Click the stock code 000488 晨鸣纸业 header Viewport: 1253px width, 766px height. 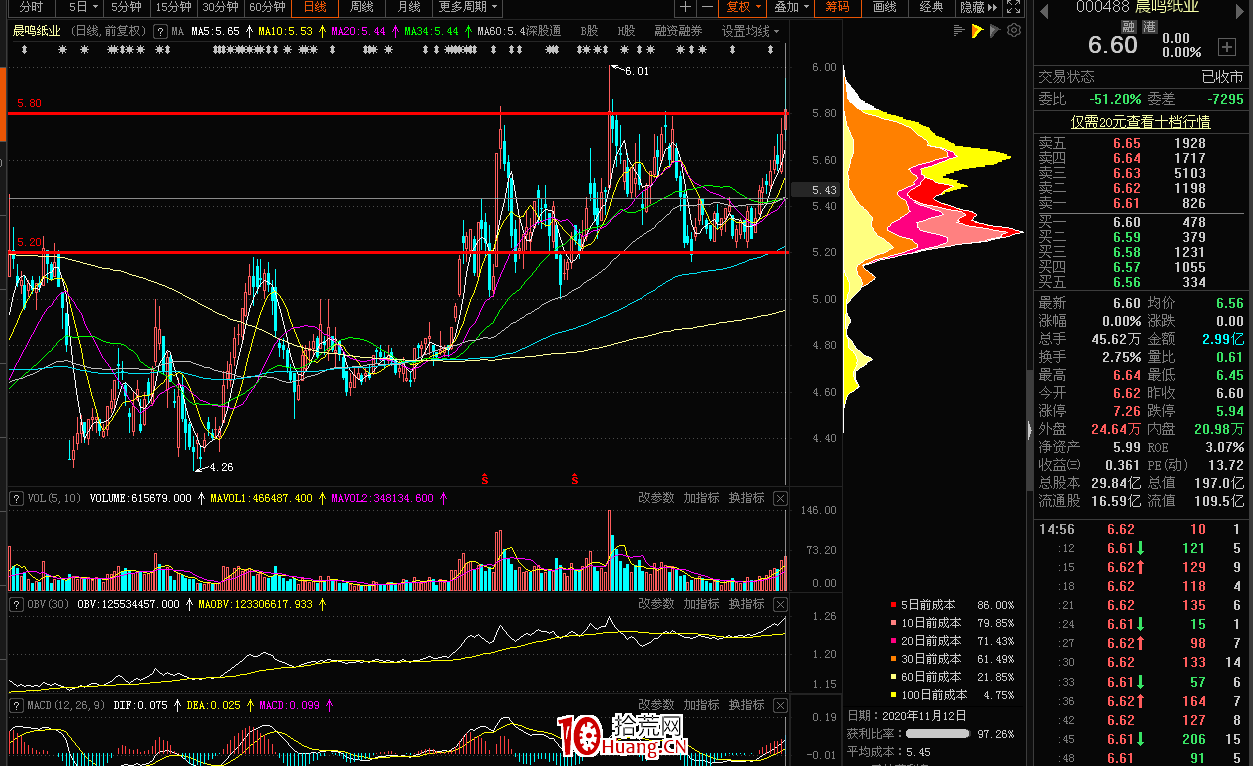[1137, 8]
